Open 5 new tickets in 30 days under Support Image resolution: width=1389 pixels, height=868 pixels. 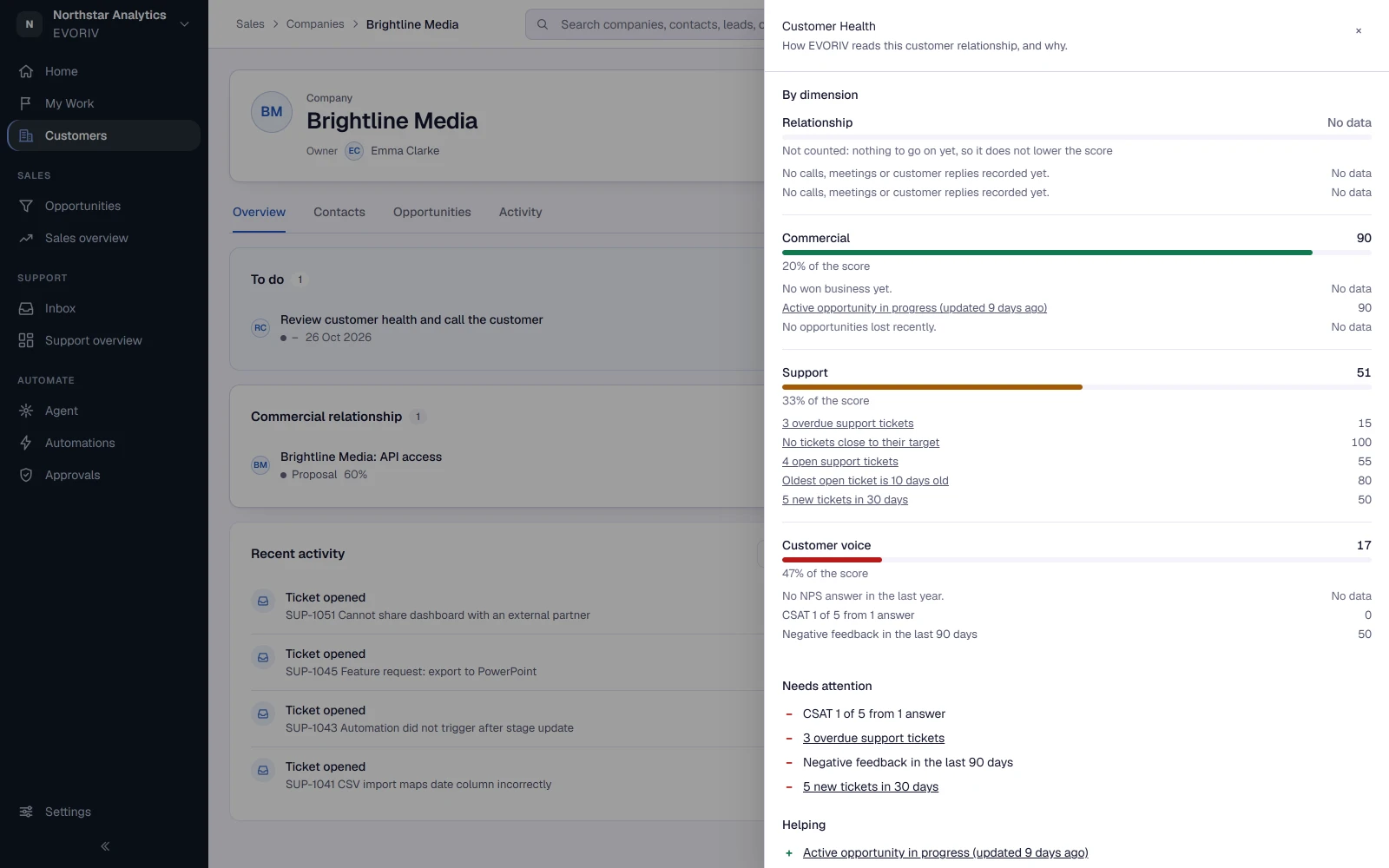(x=845, y=500)
